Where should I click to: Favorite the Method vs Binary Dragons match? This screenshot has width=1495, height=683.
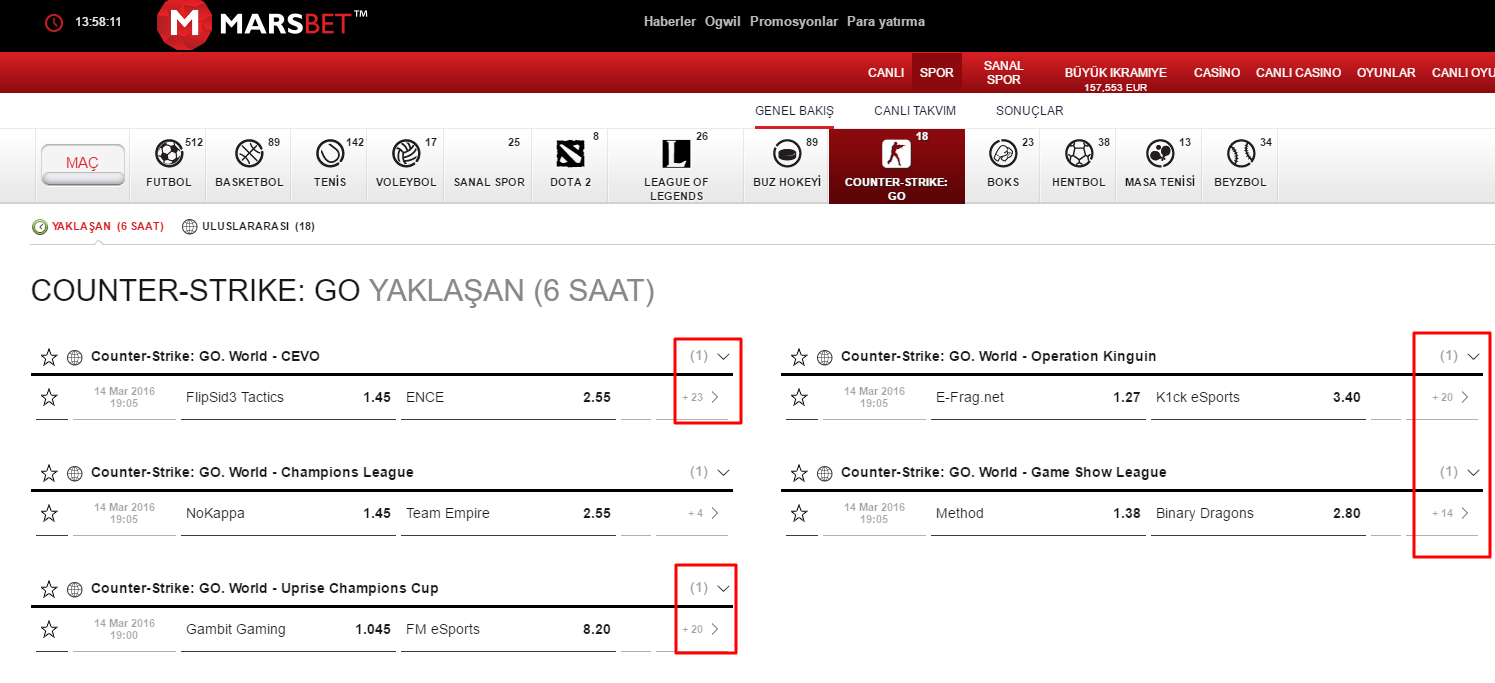click(799, 514)
